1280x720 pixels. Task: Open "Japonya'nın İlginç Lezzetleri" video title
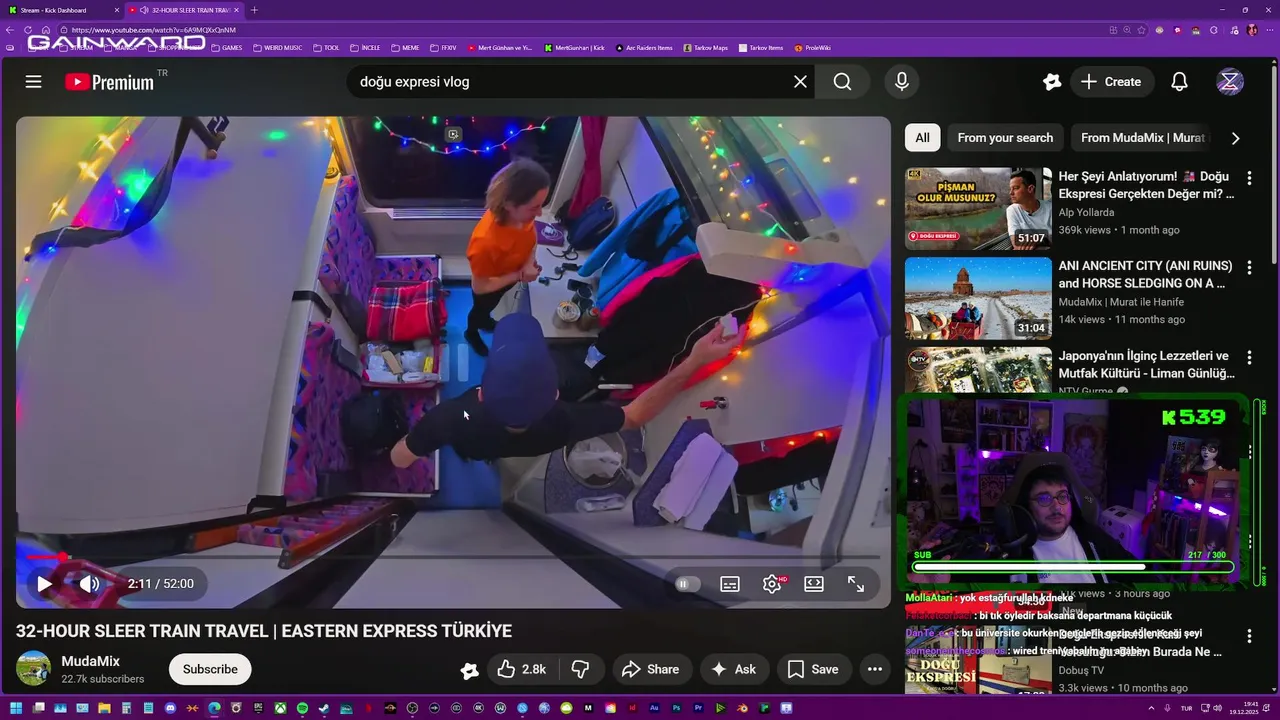[1146, 364]
